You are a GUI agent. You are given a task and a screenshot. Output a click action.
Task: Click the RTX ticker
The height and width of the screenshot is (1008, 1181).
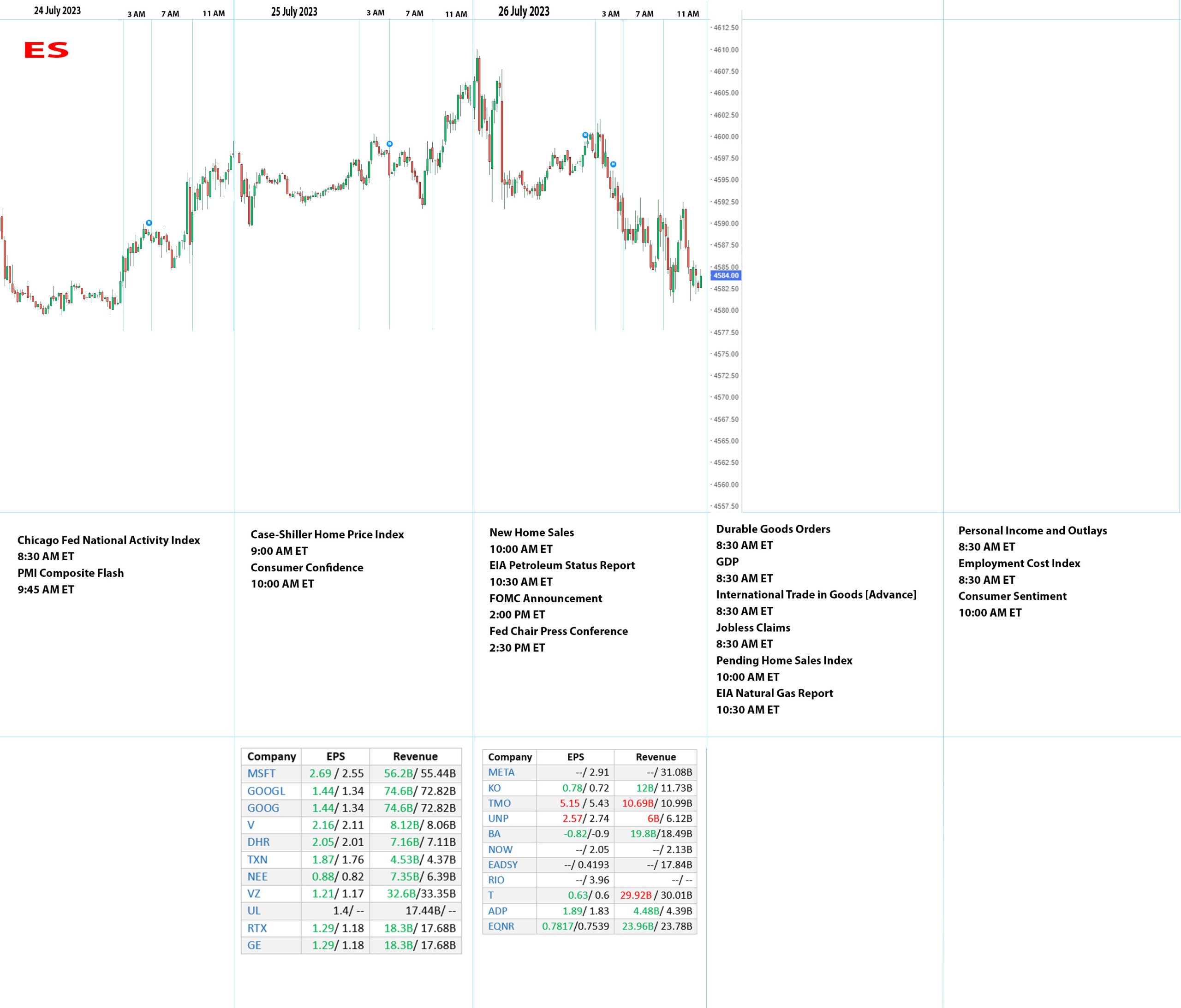(x=257, y=928)
